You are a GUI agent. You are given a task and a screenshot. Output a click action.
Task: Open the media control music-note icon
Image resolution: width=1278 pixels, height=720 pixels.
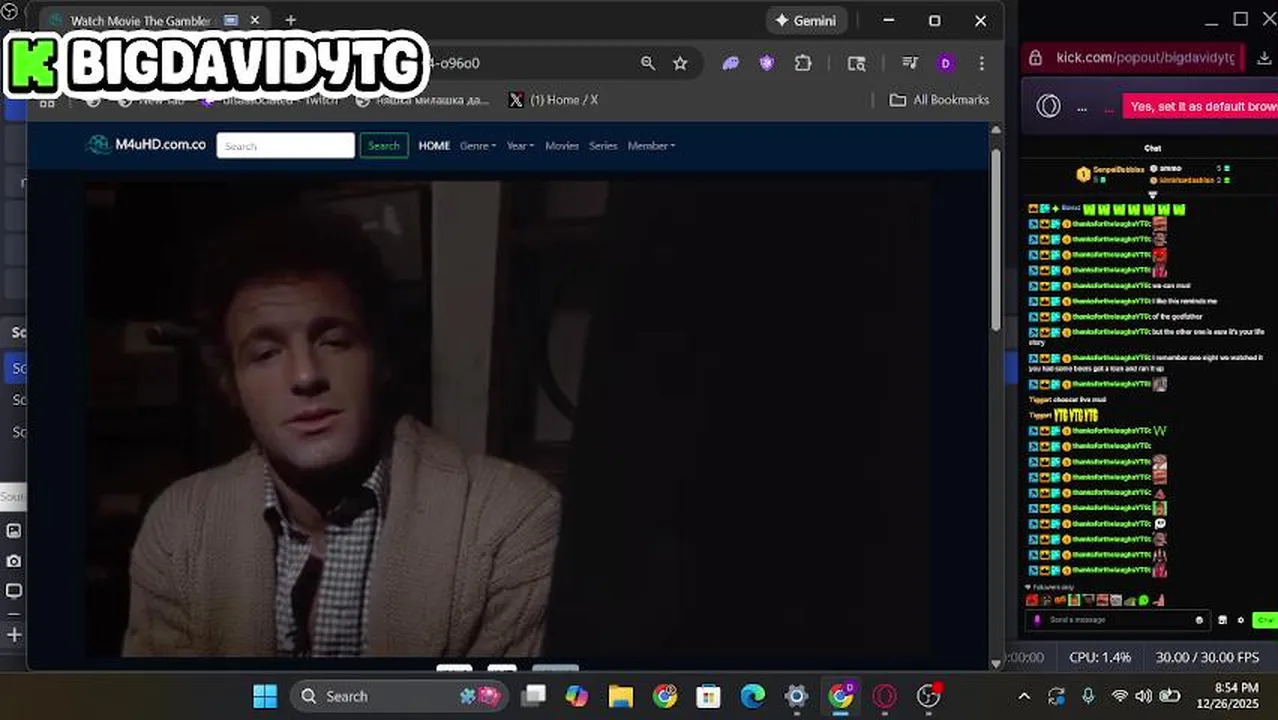(x=909, y=63)
